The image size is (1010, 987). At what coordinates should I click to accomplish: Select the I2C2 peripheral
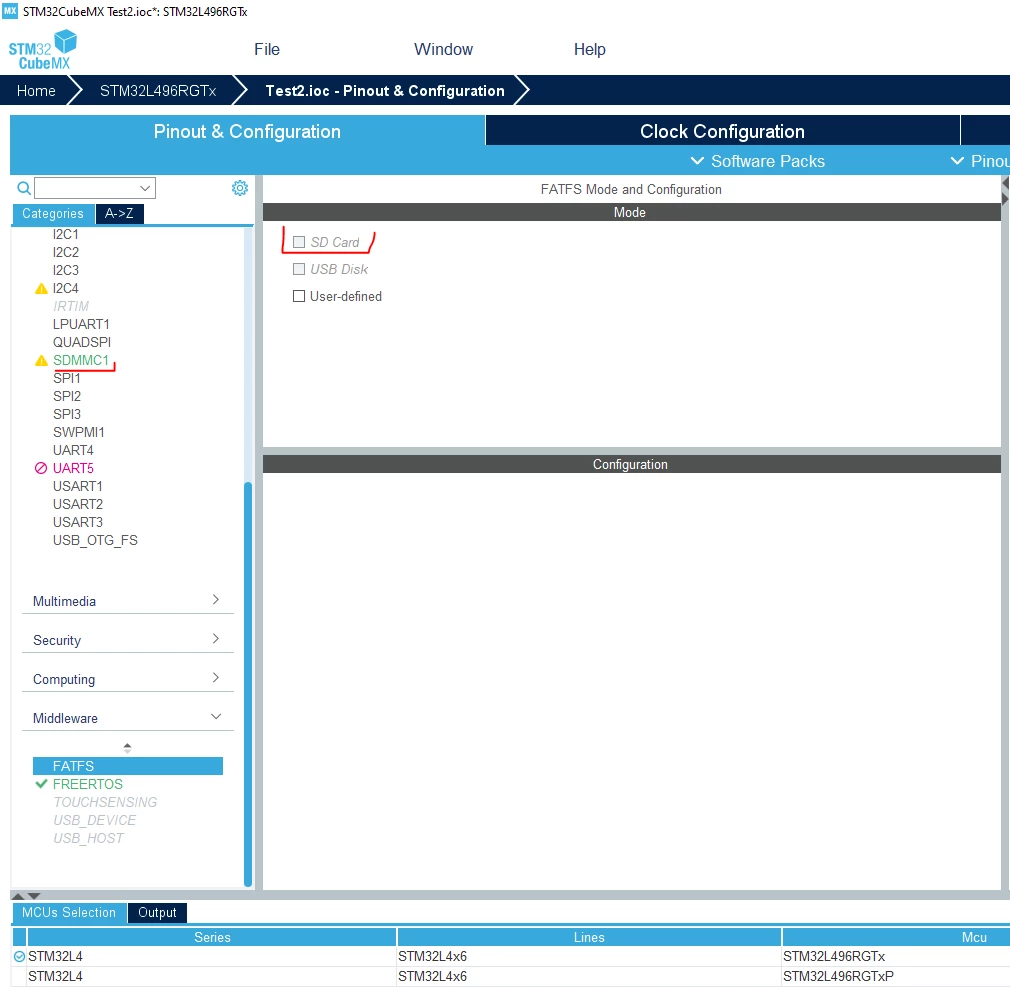pos(66,253)
